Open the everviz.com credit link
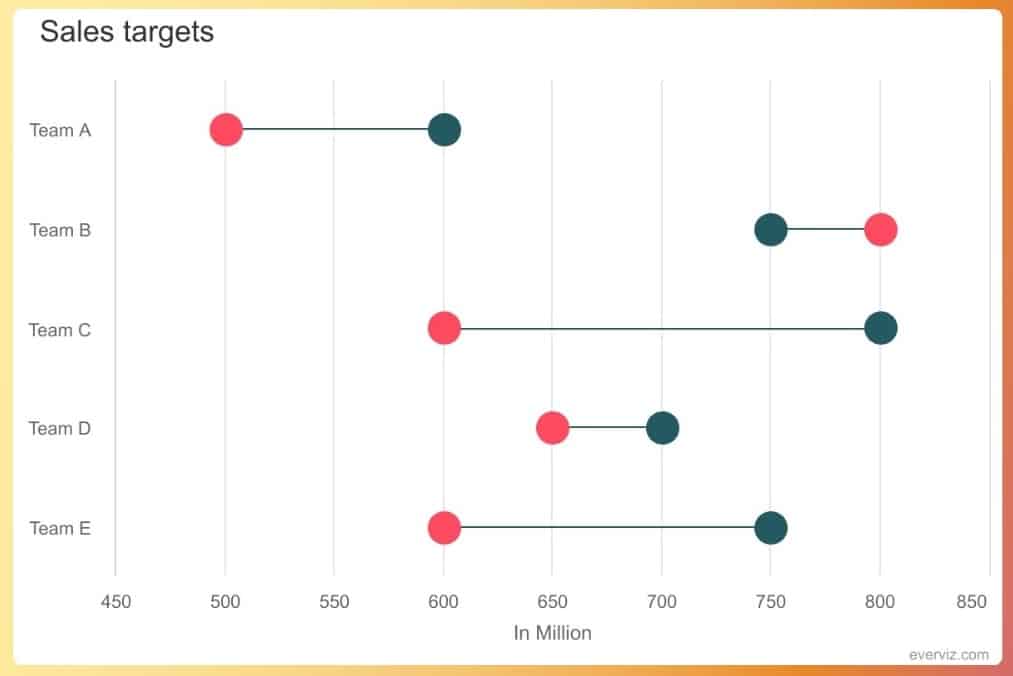Image resolution: width=1013 pixels, height=676 pixels. point(949,655)
